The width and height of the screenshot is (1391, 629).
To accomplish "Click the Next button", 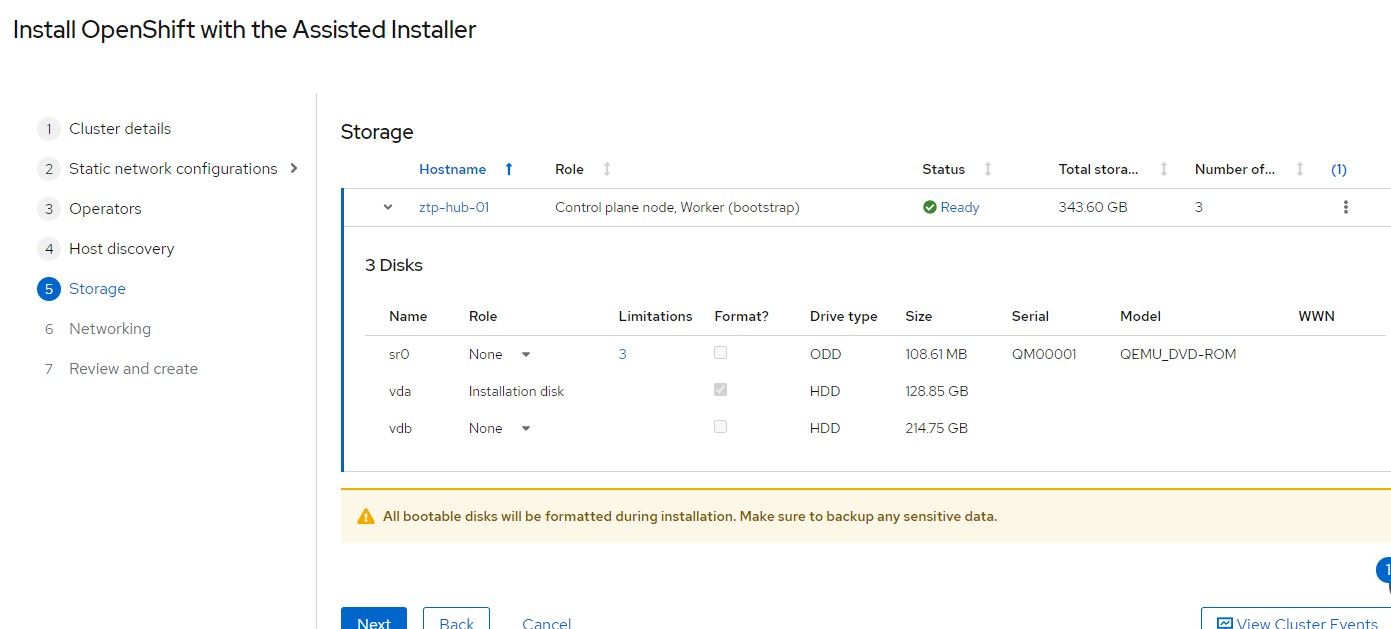I will (x=374, y=618).
